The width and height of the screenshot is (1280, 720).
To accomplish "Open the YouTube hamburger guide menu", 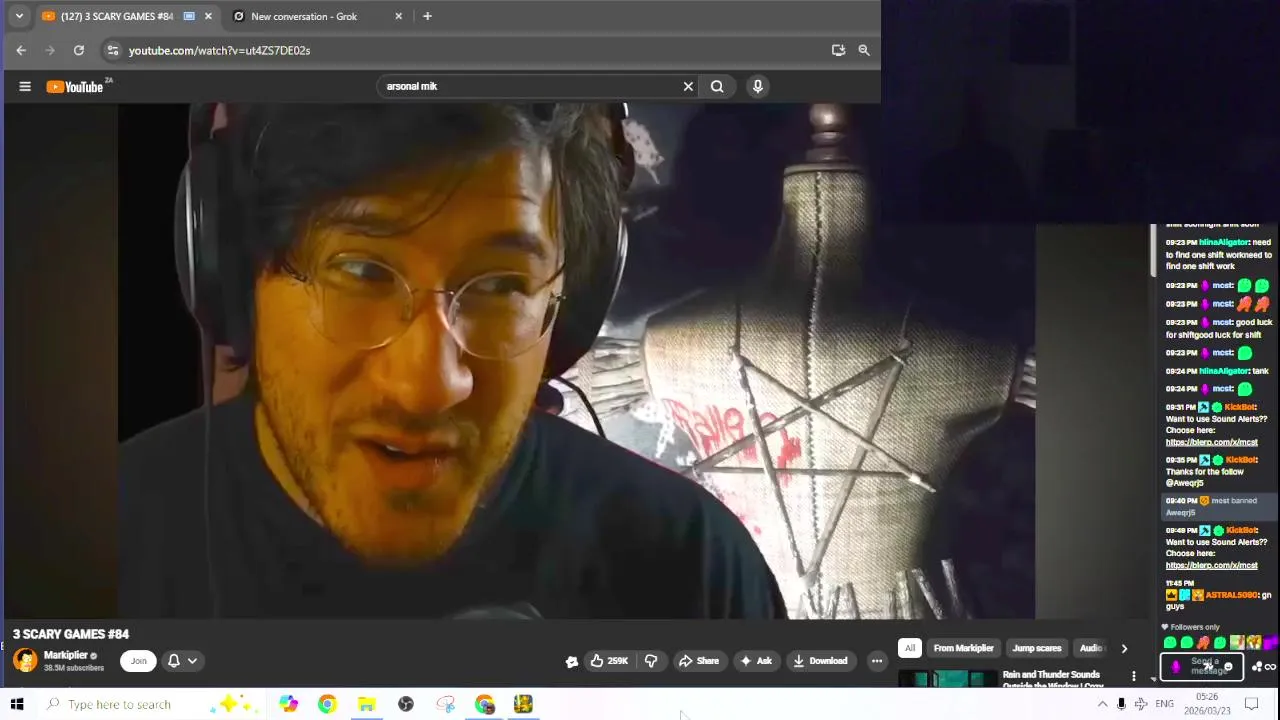I will click(25, 86).
